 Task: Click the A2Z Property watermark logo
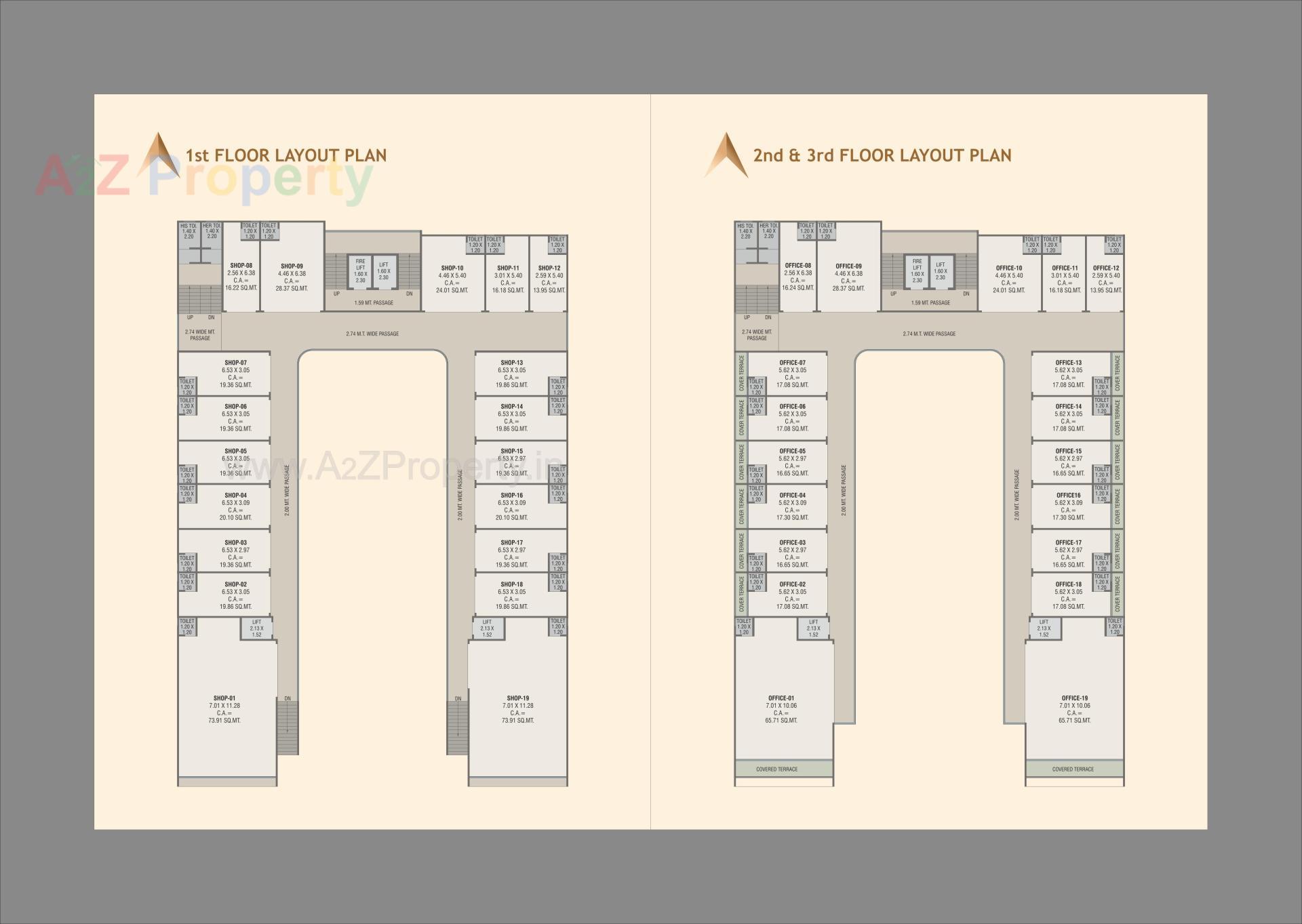click(x=203, y=176)
